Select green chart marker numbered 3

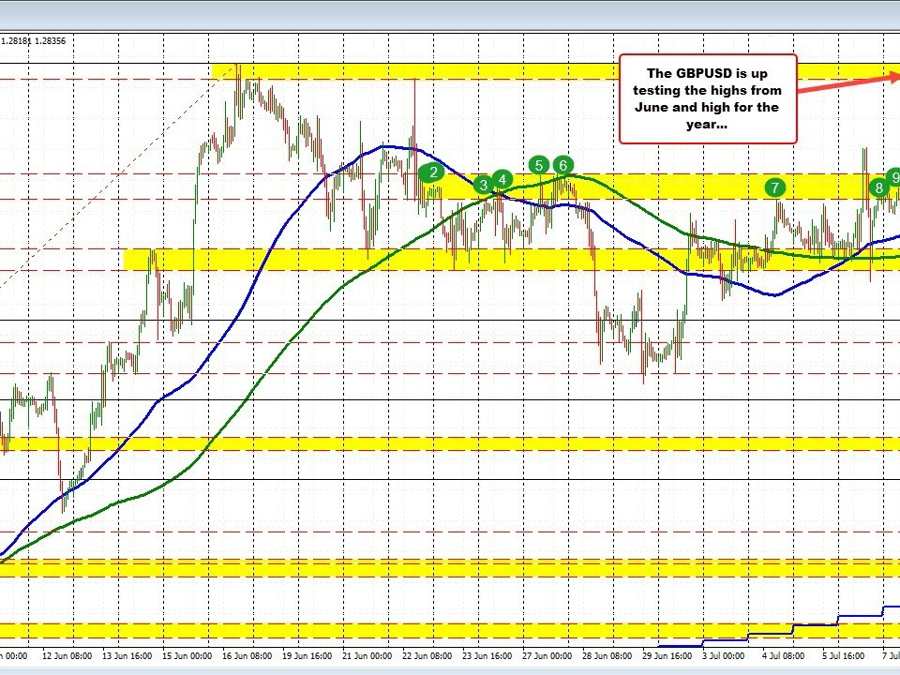484,185
